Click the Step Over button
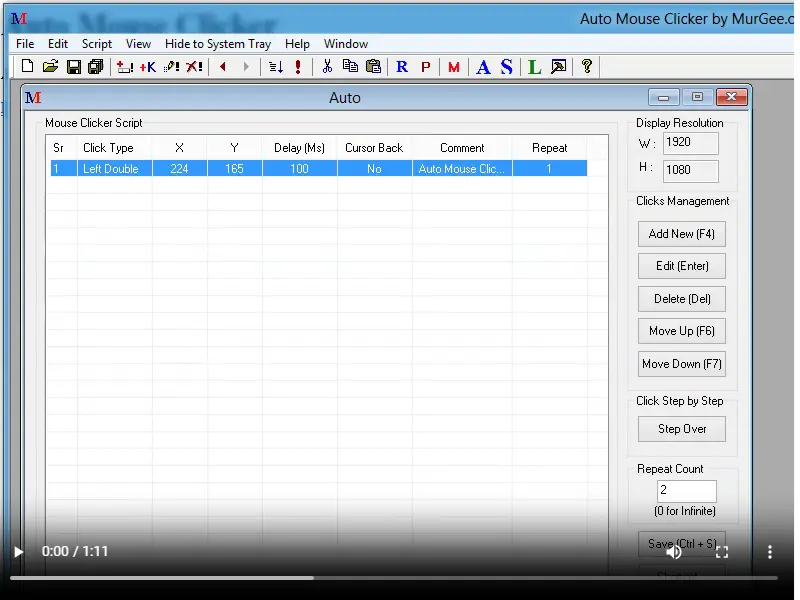Viewport: 800px width, 600px height. [x=682, y=429]
